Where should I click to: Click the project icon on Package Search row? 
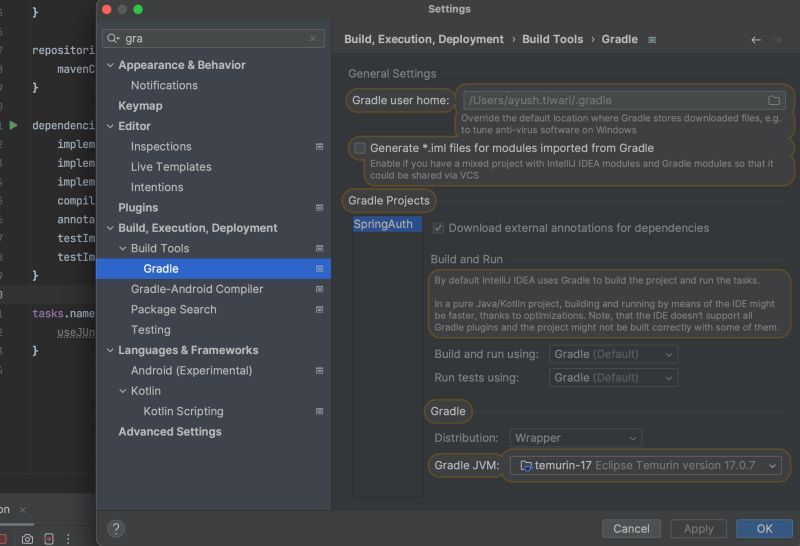pos(319,310)
